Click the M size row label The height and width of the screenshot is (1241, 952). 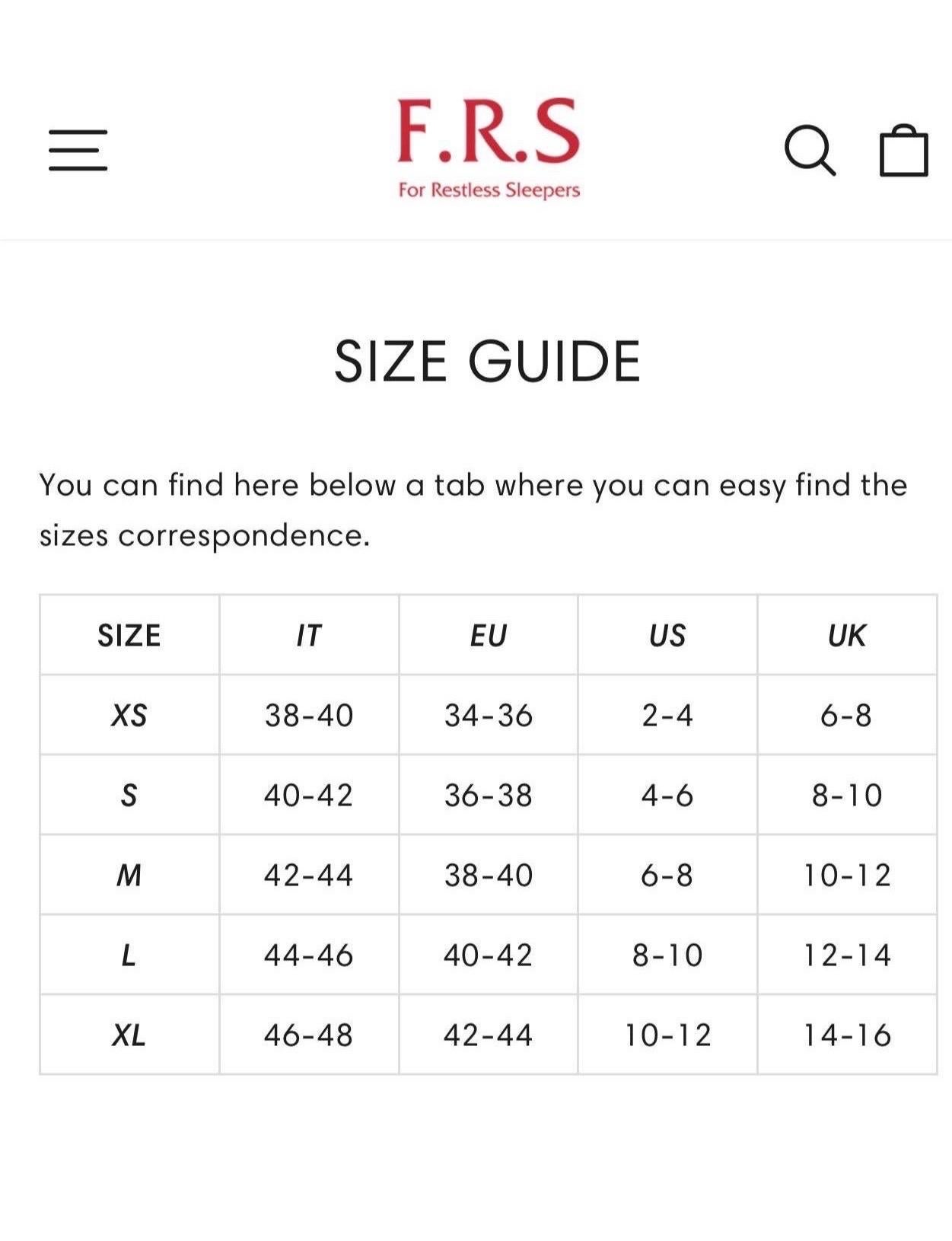(129, 876)
